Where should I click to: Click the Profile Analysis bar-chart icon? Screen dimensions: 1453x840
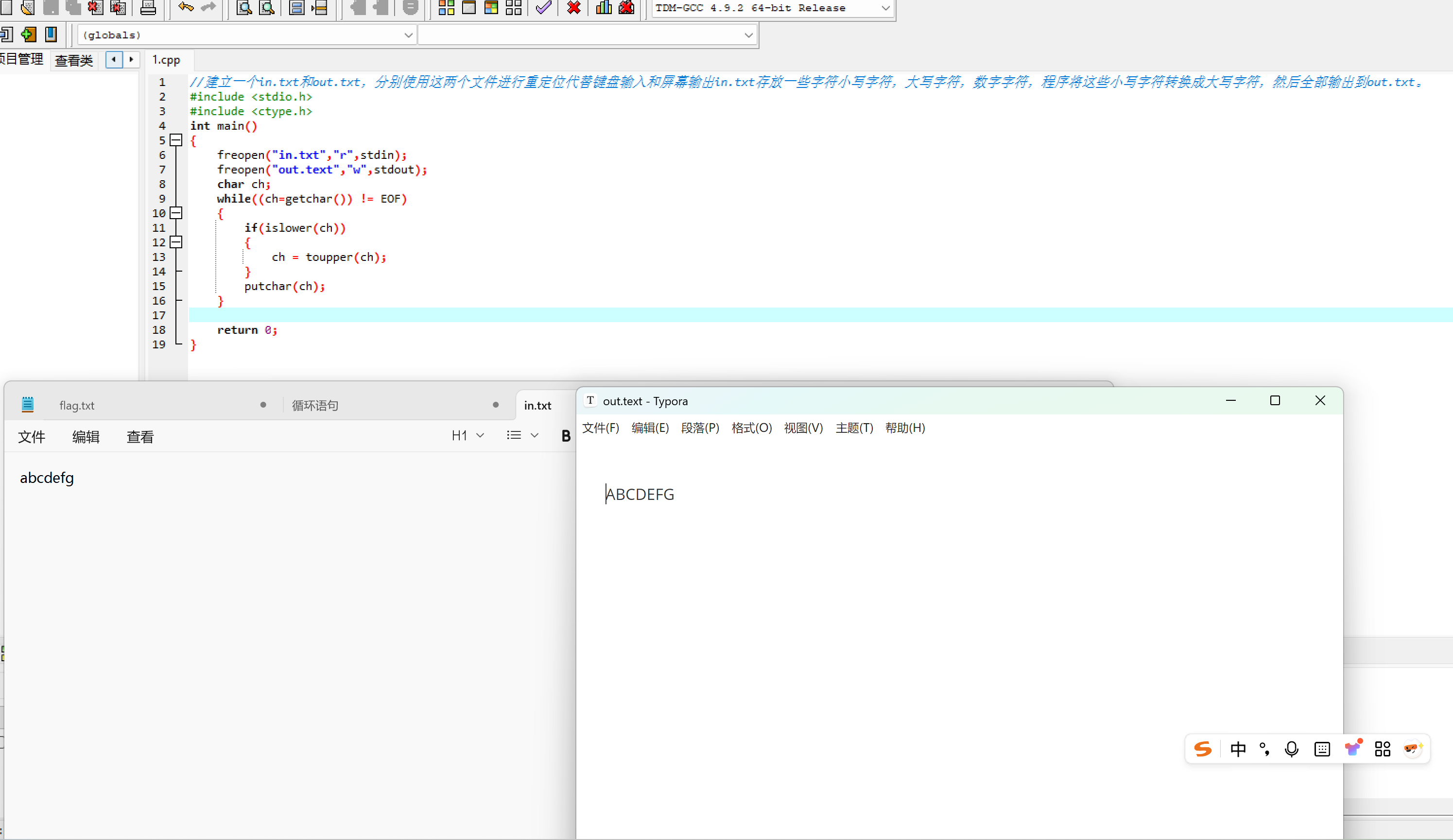click(x=604, y=7)
